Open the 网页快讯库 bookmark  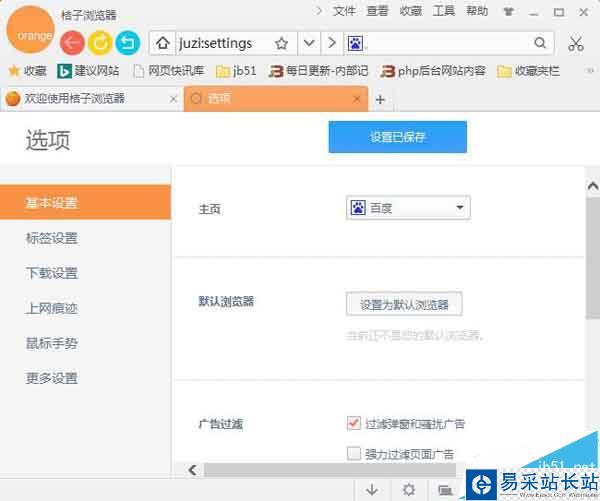click(169, 71)
